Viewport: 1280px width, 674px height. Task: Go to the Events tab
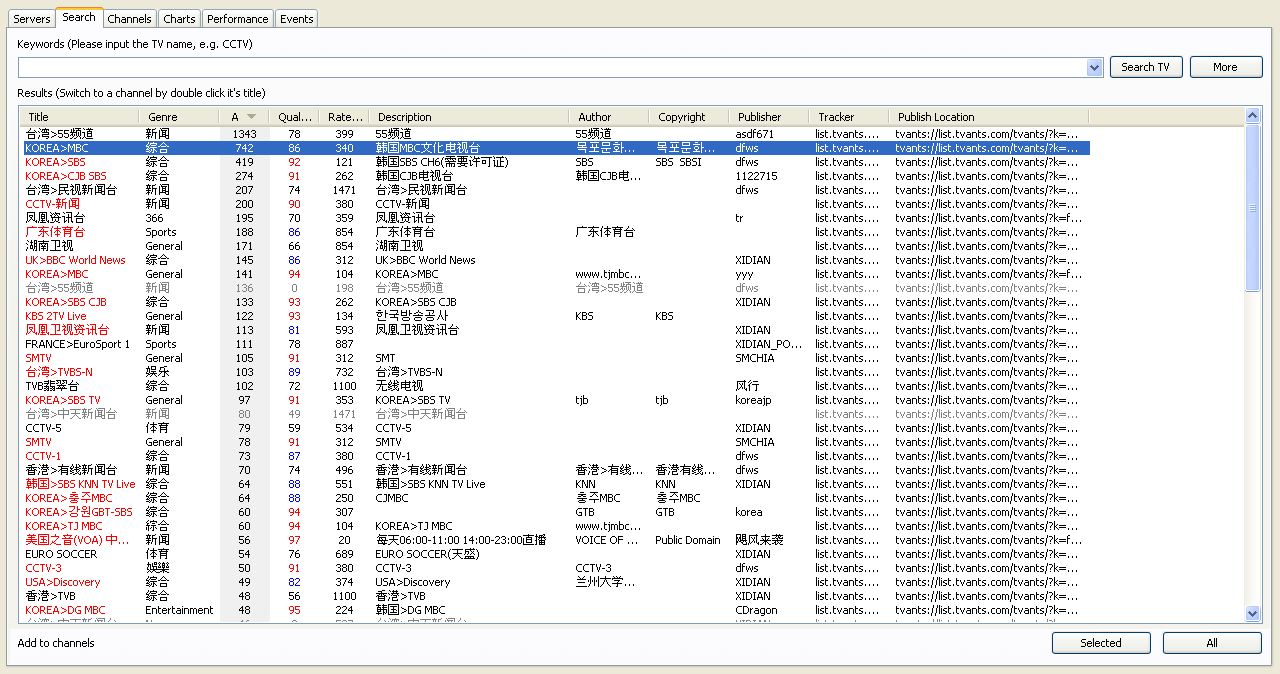(297, 19)
